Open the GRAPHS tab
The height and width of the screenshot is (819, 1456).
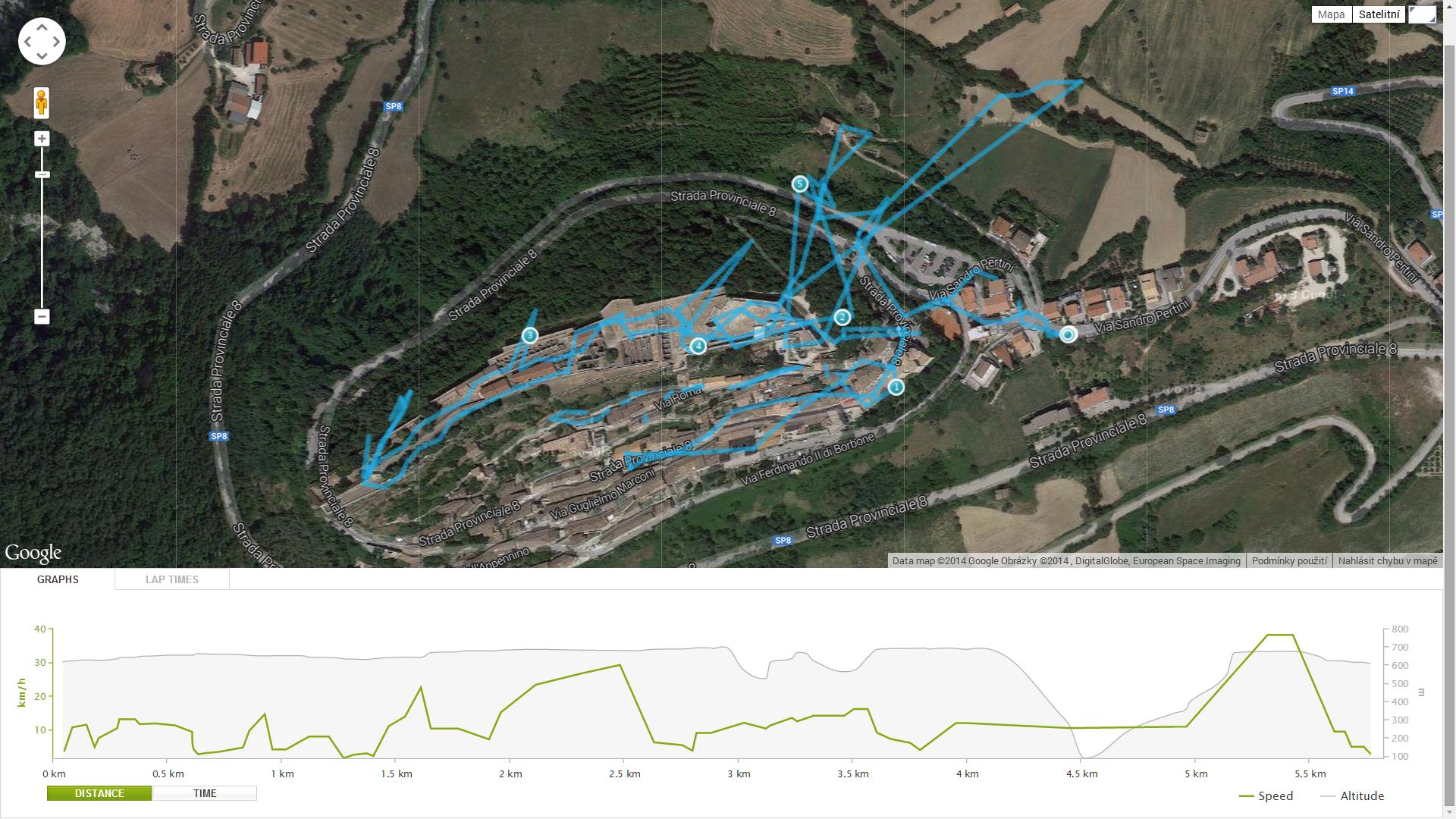click(x=58, y=579)
